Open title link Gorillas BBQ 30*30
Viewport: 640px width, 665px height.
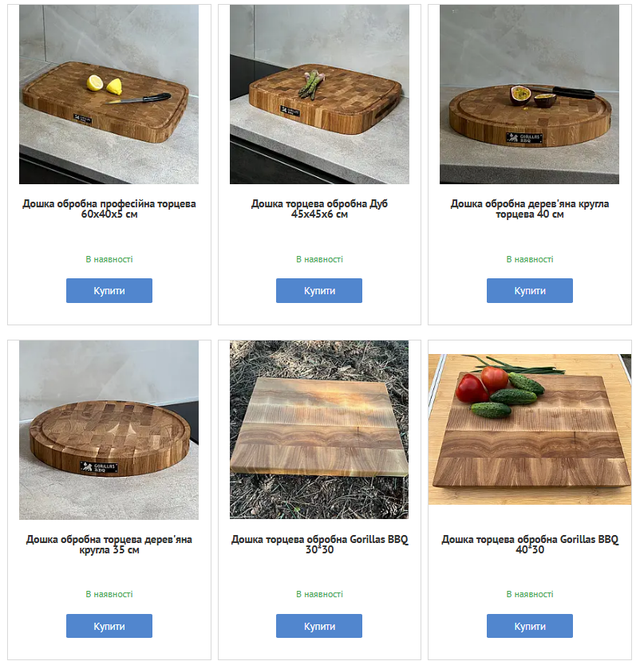click(x=319, y=545)
